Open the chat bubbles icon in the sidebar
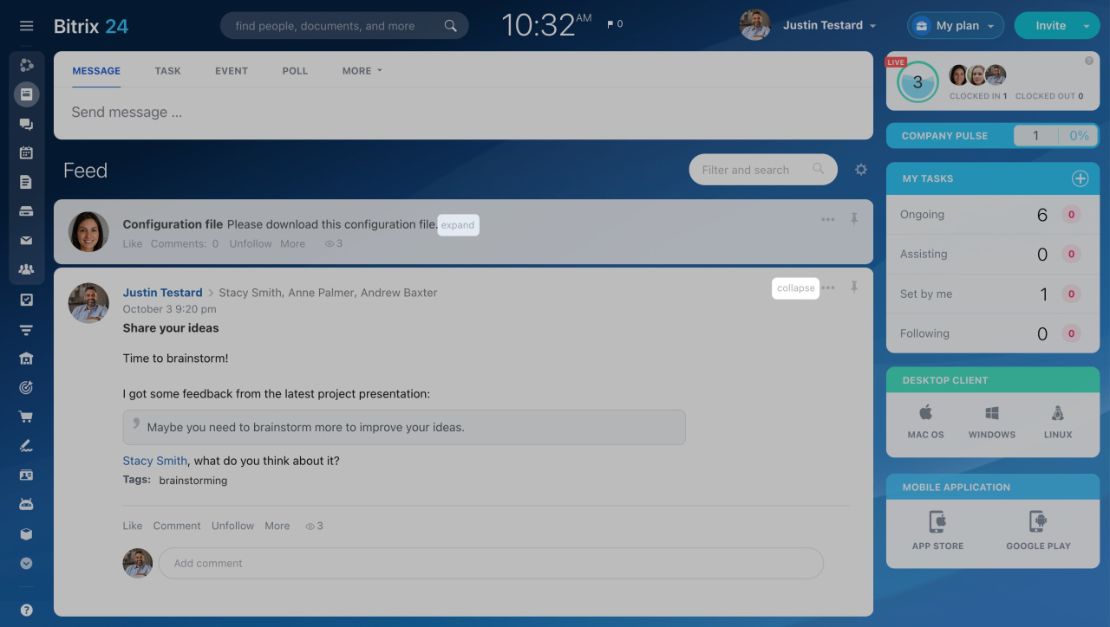1110x627 pixels. pyautogui.click(x=26, y=124)
